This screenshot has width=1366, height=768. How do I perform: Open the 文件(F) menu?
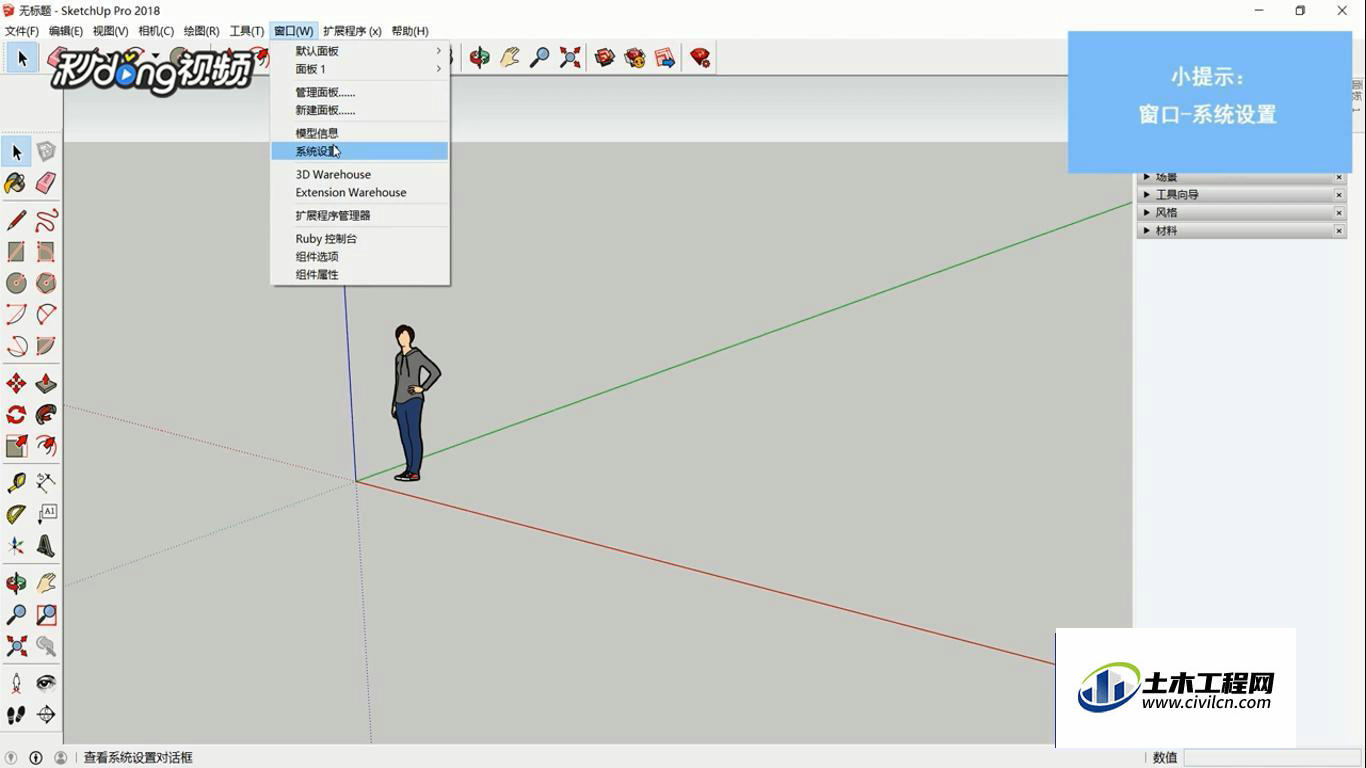[x=22, y=31]
